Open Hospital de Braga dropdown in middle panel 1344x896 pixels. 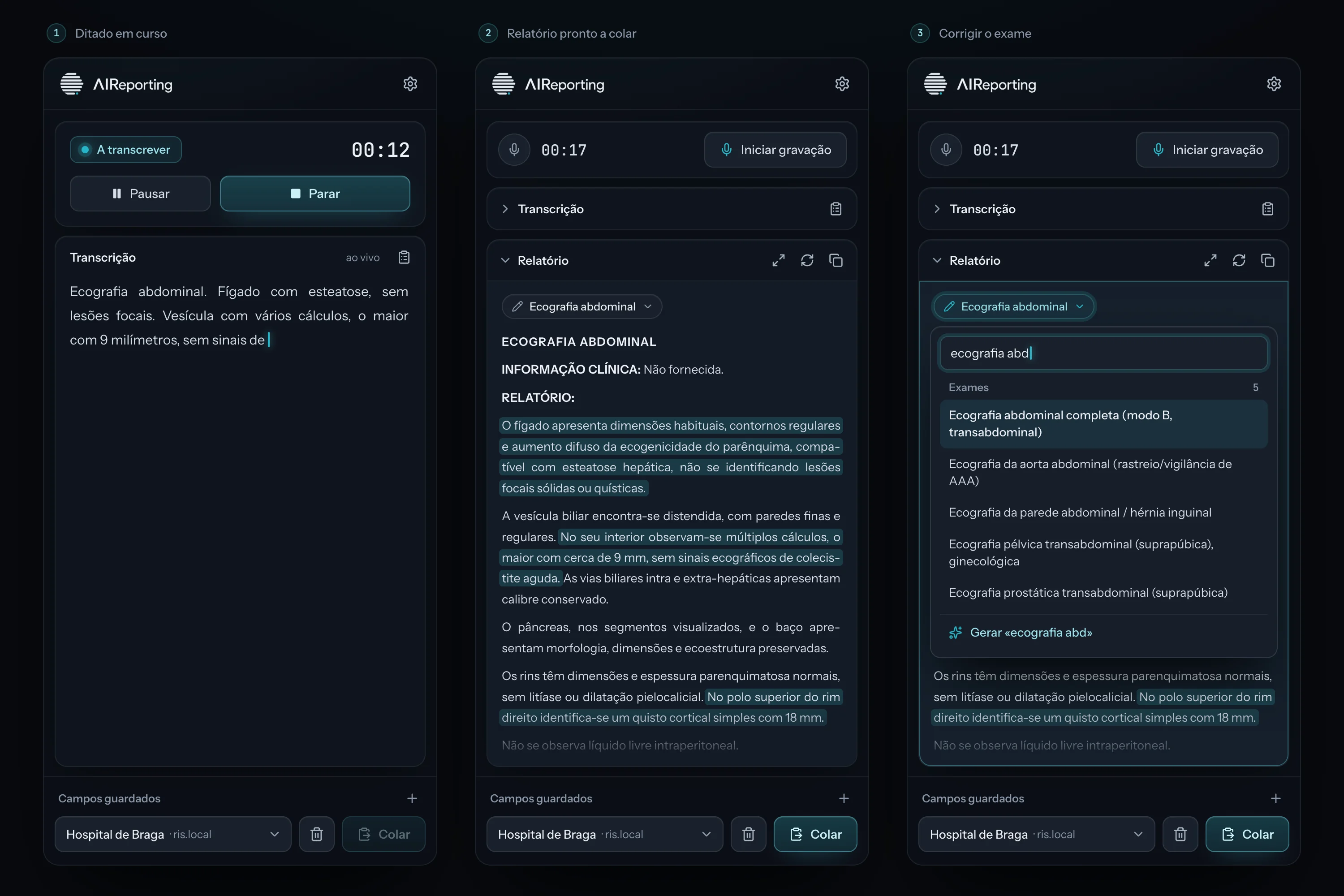(x=604, y=834)
